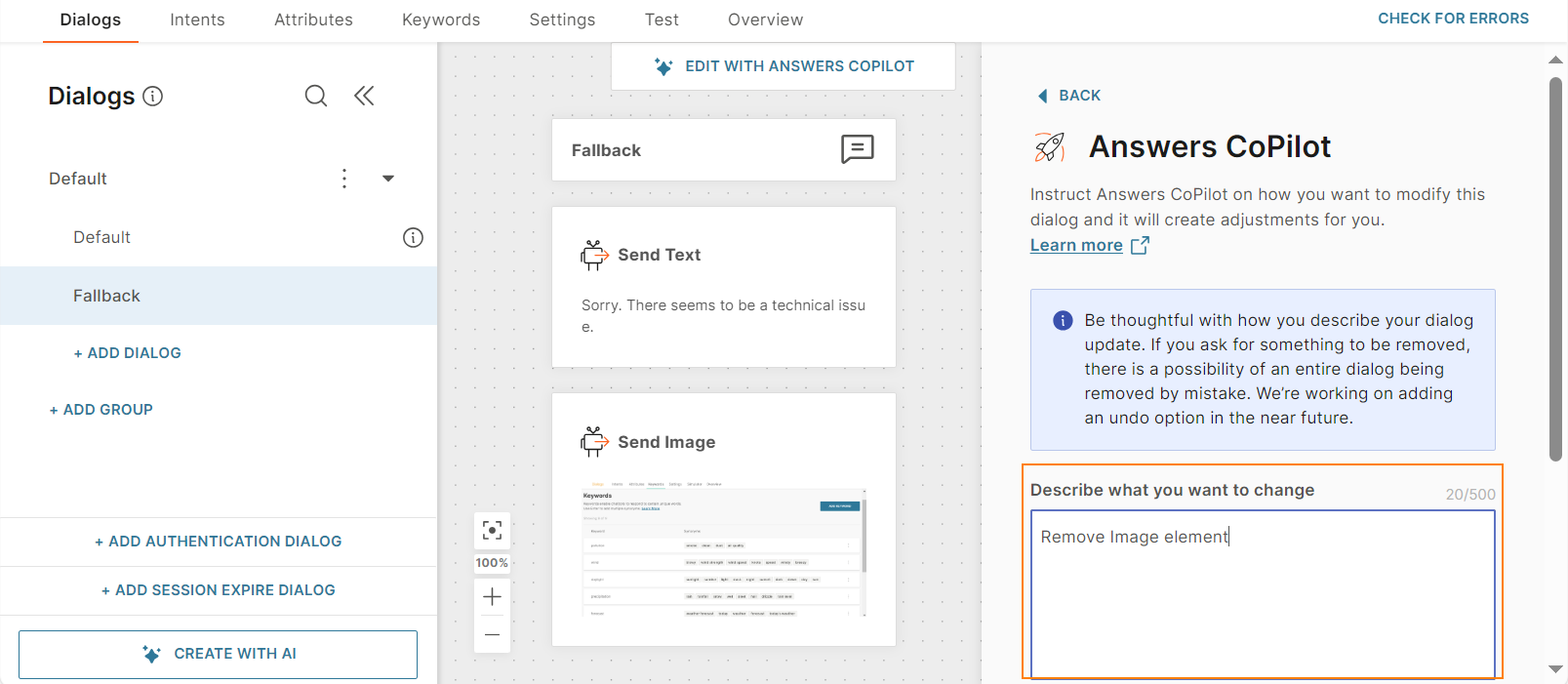Click the info icon in blue notice box
The width and height of the screenshot is (1568, 684).
coord(1063,320)
